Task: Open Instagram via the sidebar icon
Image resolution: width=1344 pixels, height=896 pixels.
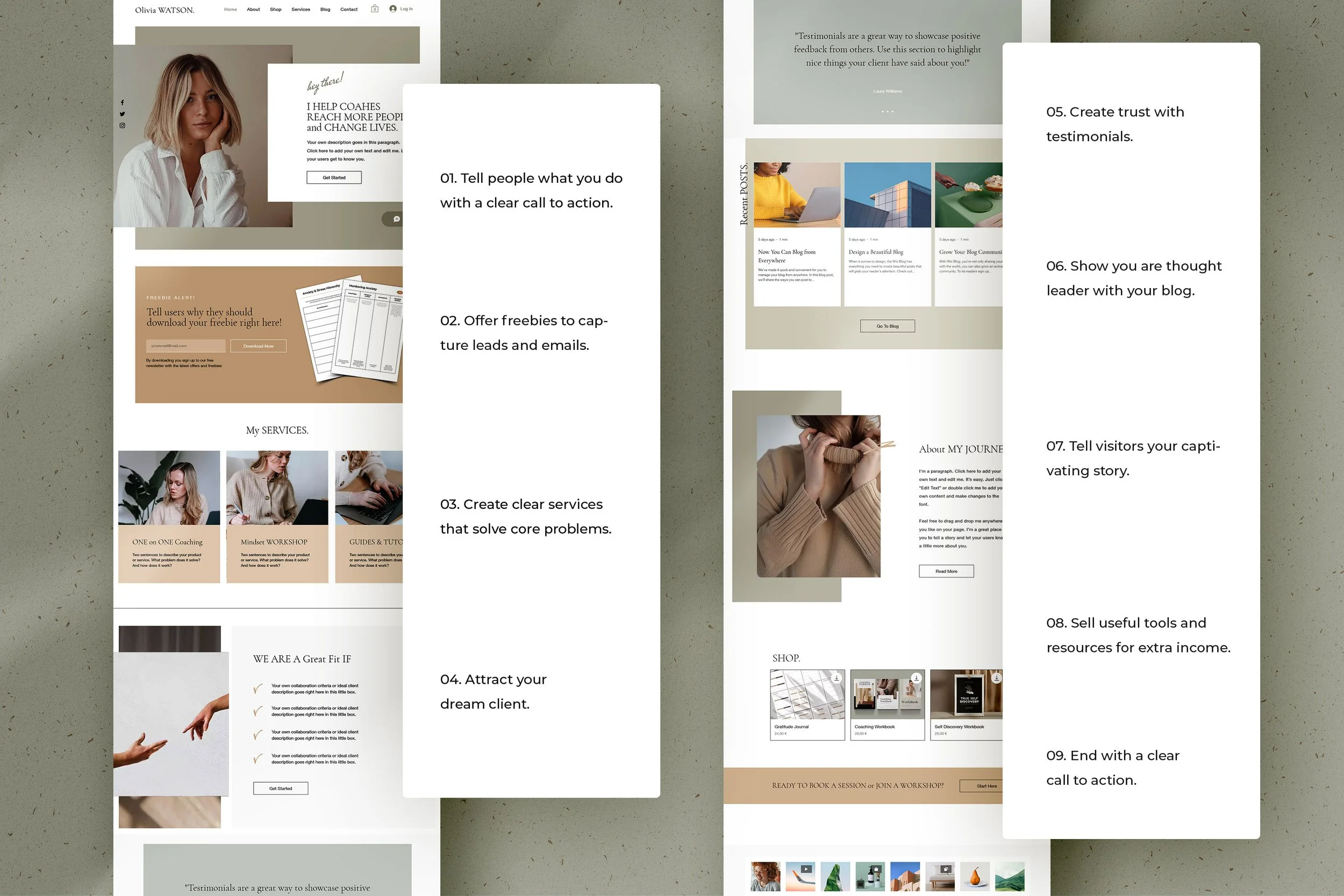Action: [122, 126]
